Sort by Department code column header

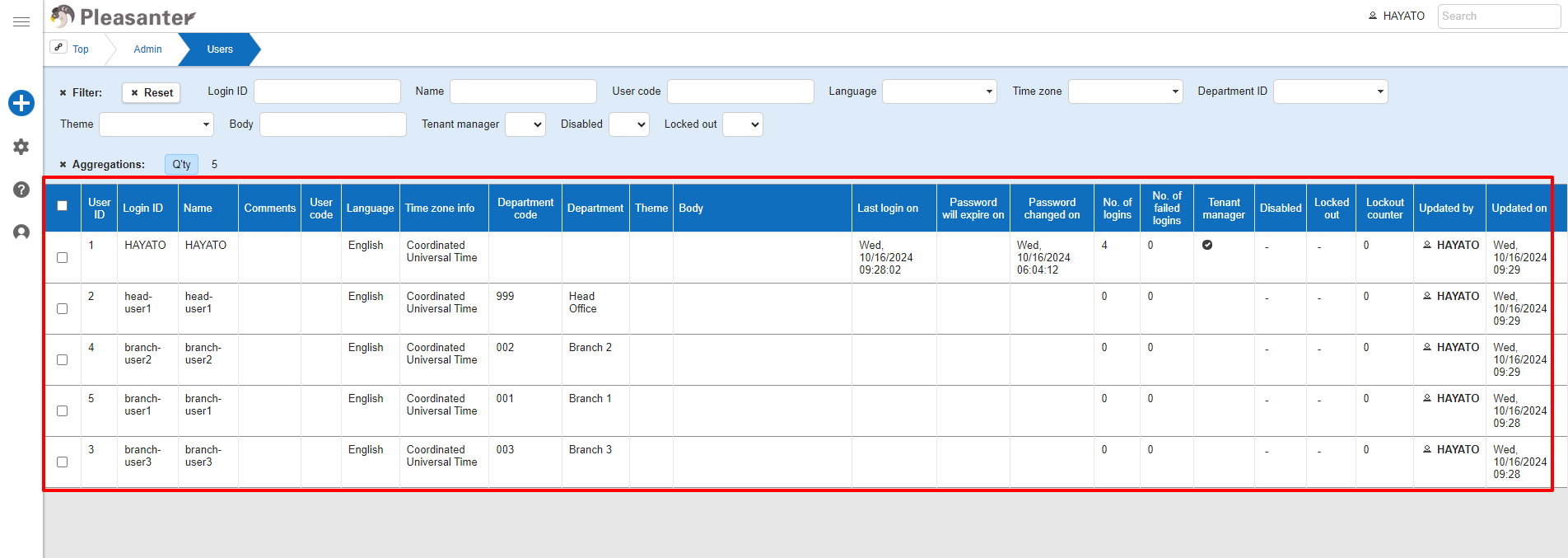[x=525, y=209]
